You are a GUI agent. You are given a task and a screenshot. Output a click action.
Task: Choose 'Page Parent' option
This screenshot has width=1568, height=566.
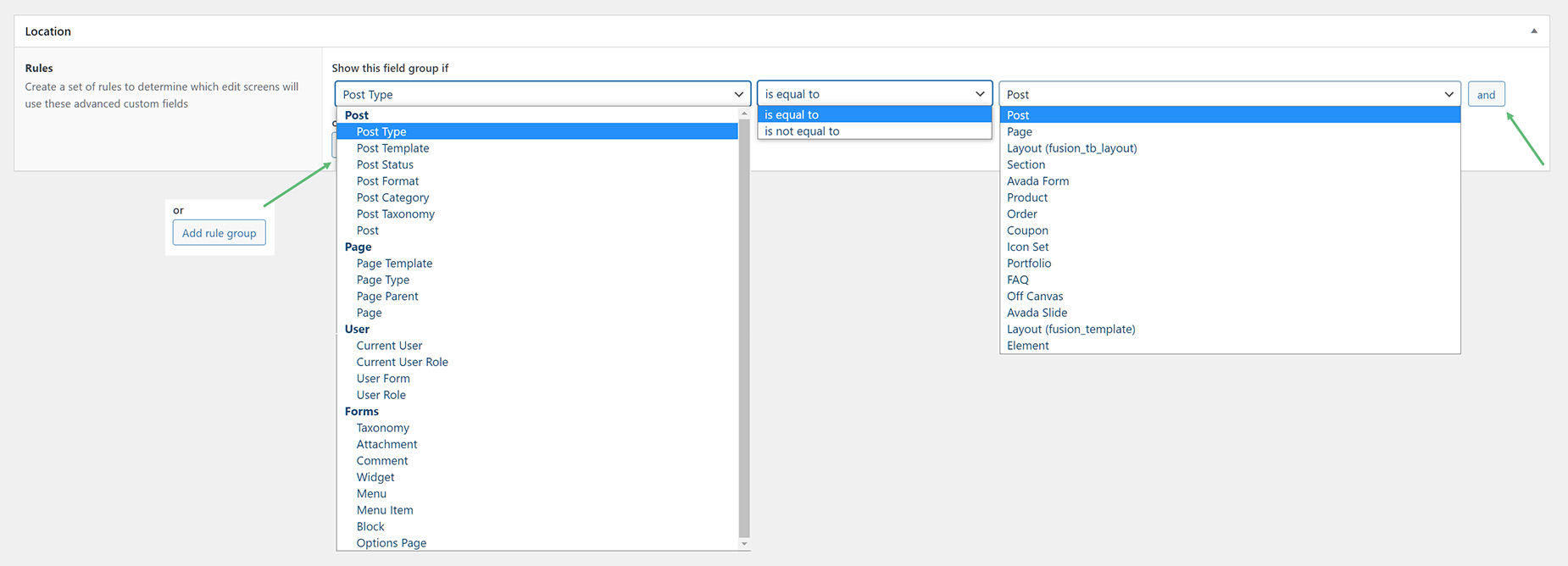pos(537,297)
